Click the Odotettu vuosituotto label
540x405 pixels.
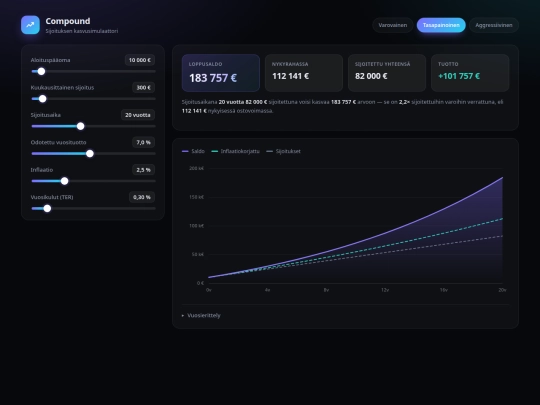(58, 142)
